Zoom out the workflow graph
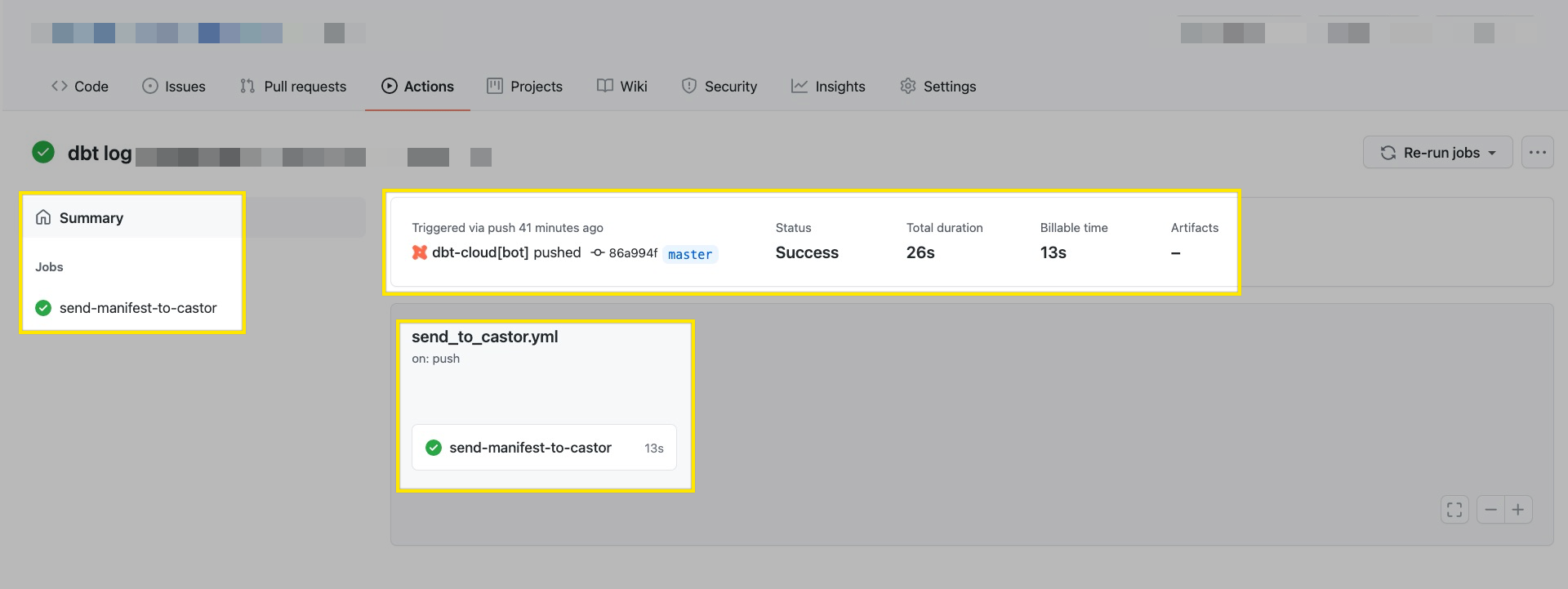Viewport: 1568px width, 589px height. click(1490, 510)
